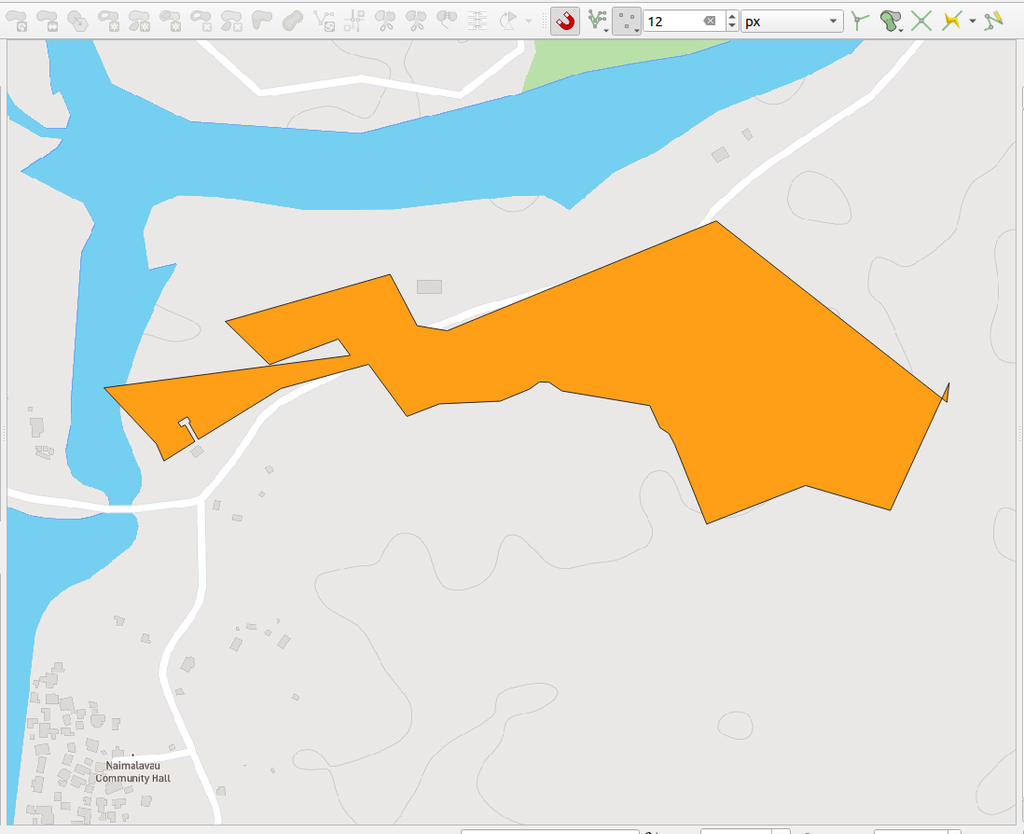1024x834 pixels.
Task: Toggle snapping on intersection
Action: coord(921,21)
